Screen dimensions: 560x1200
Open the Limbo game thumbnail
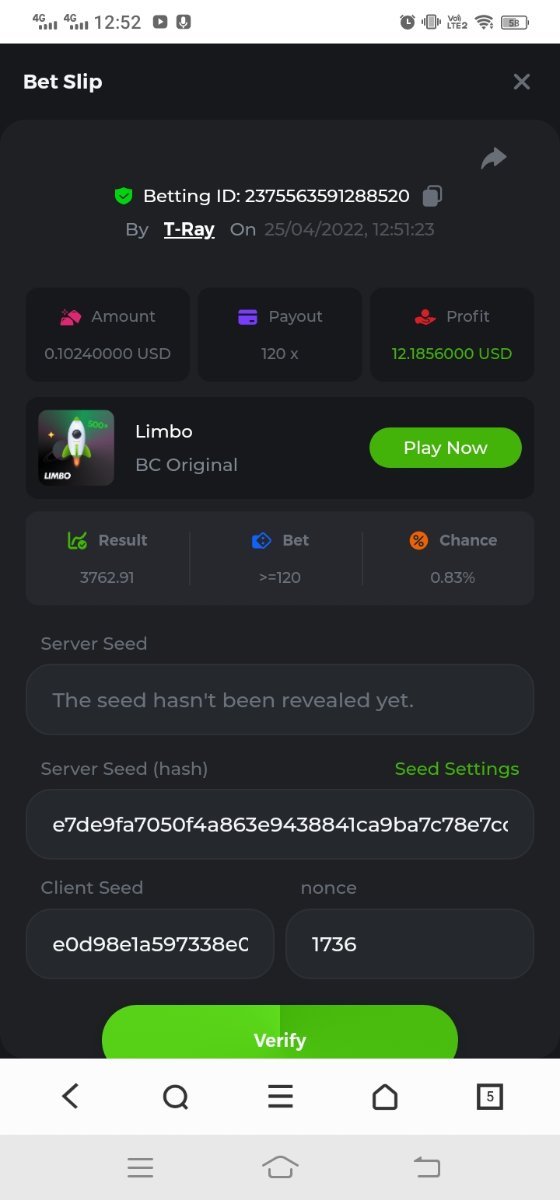pyautogui.click(x=76, y=448)
